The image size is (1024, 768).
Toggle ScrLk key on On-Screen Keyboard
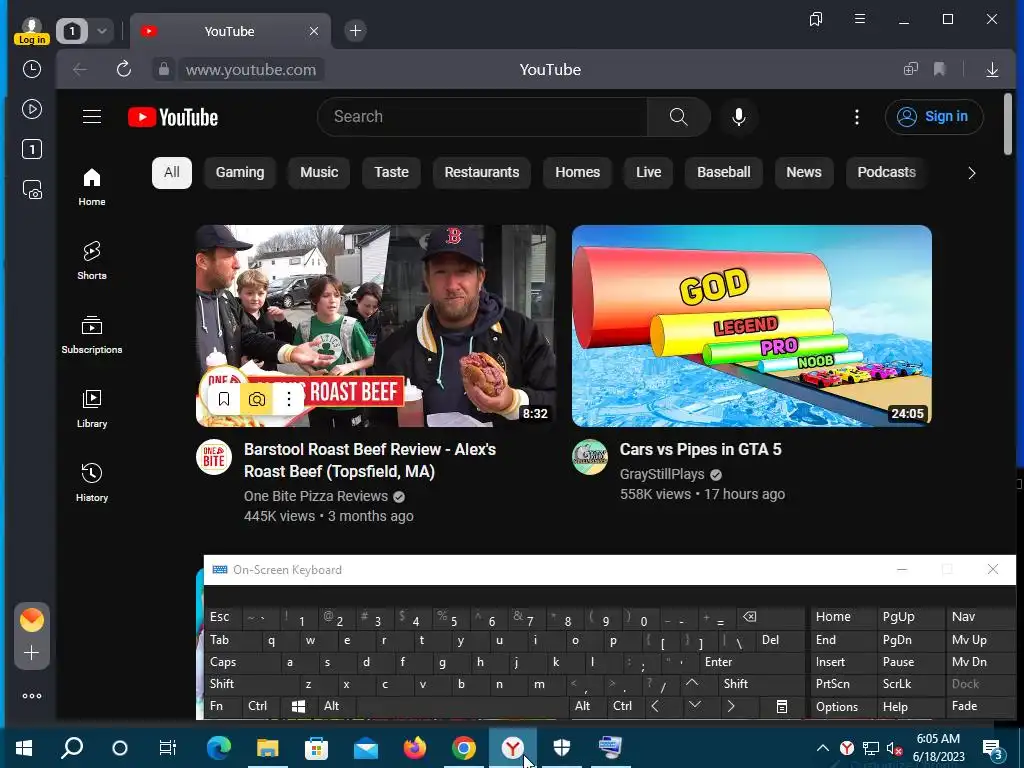click(x=910, y=684)
